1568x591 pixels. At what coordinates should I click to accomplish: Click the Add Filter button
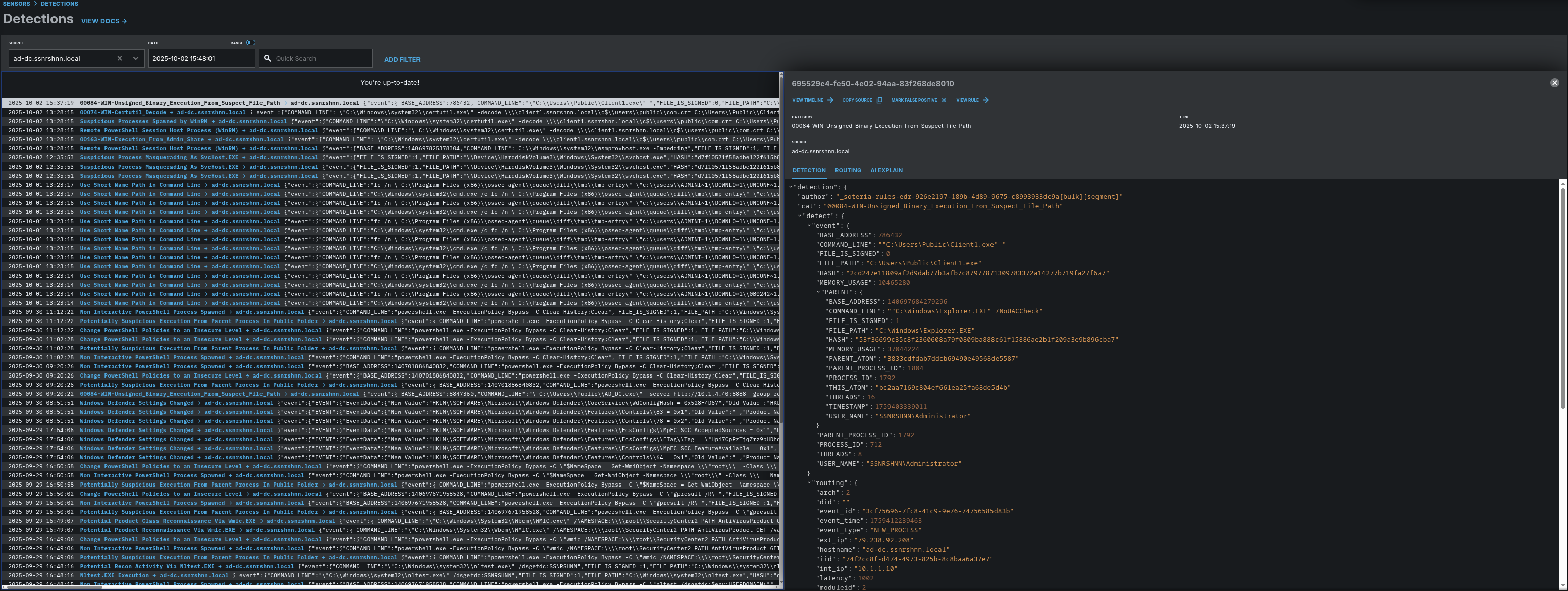pos(402,59)
